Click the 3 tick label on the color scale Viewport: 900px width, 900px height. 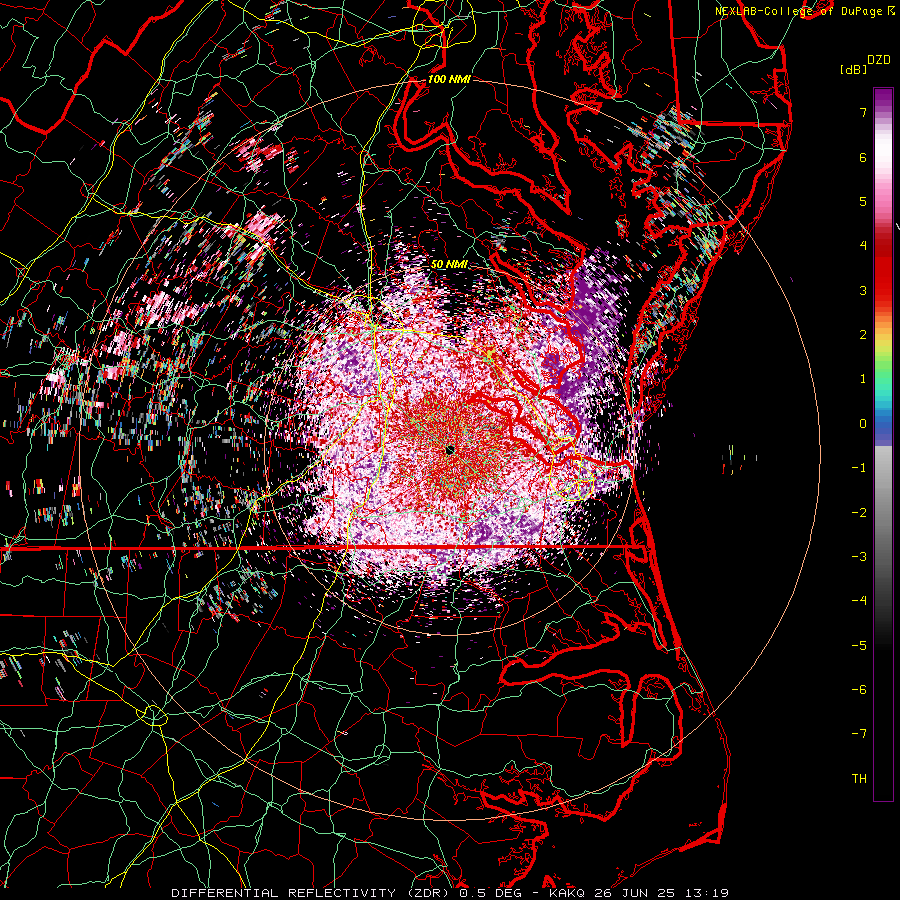[863, 290]
